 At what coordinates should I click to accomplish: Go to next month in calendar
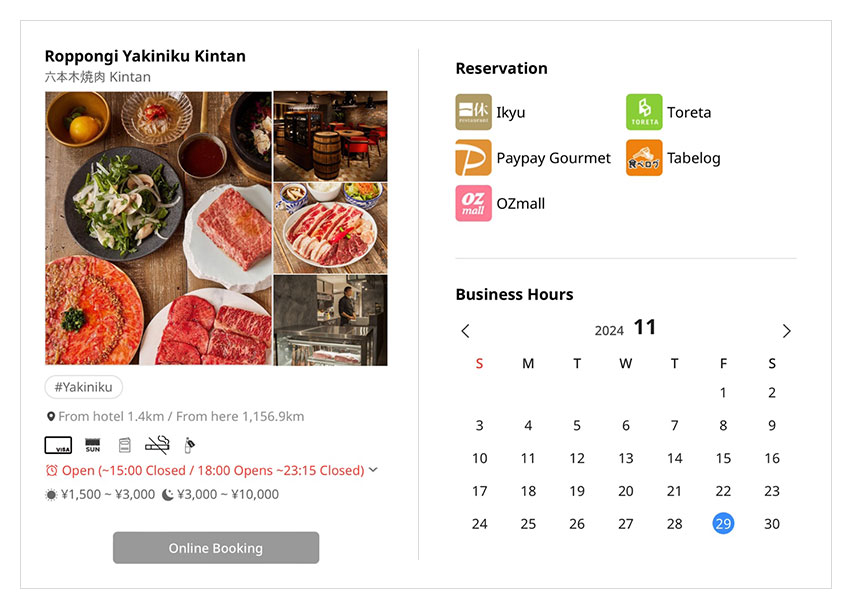(x=786, y=331)
